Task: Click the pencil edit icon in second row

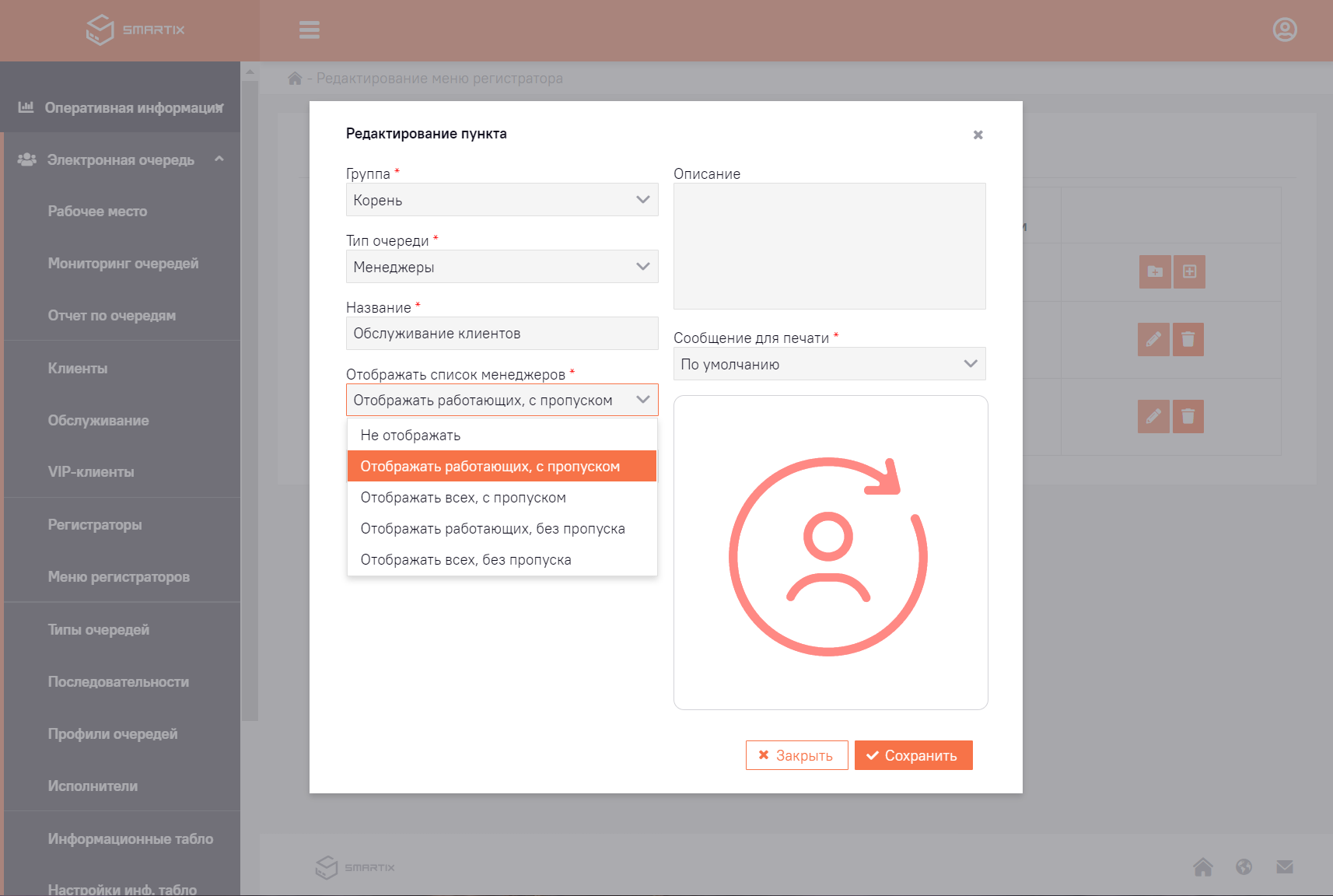Action: (x=1153, y=339)
